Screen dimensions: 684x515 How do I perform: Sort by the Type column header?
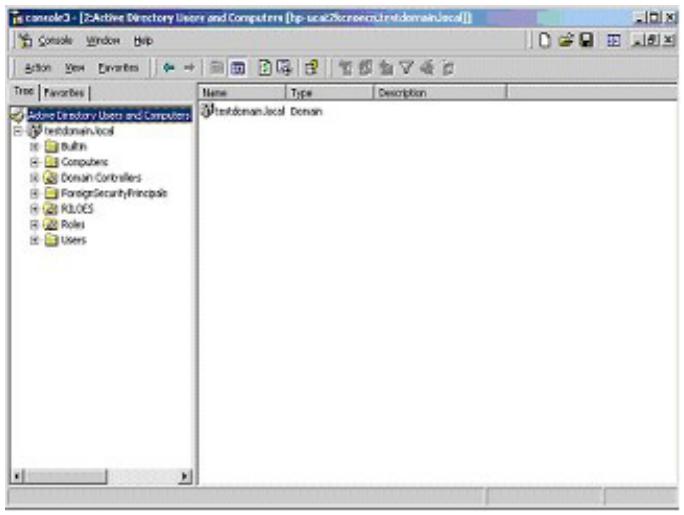click(330, 92)
